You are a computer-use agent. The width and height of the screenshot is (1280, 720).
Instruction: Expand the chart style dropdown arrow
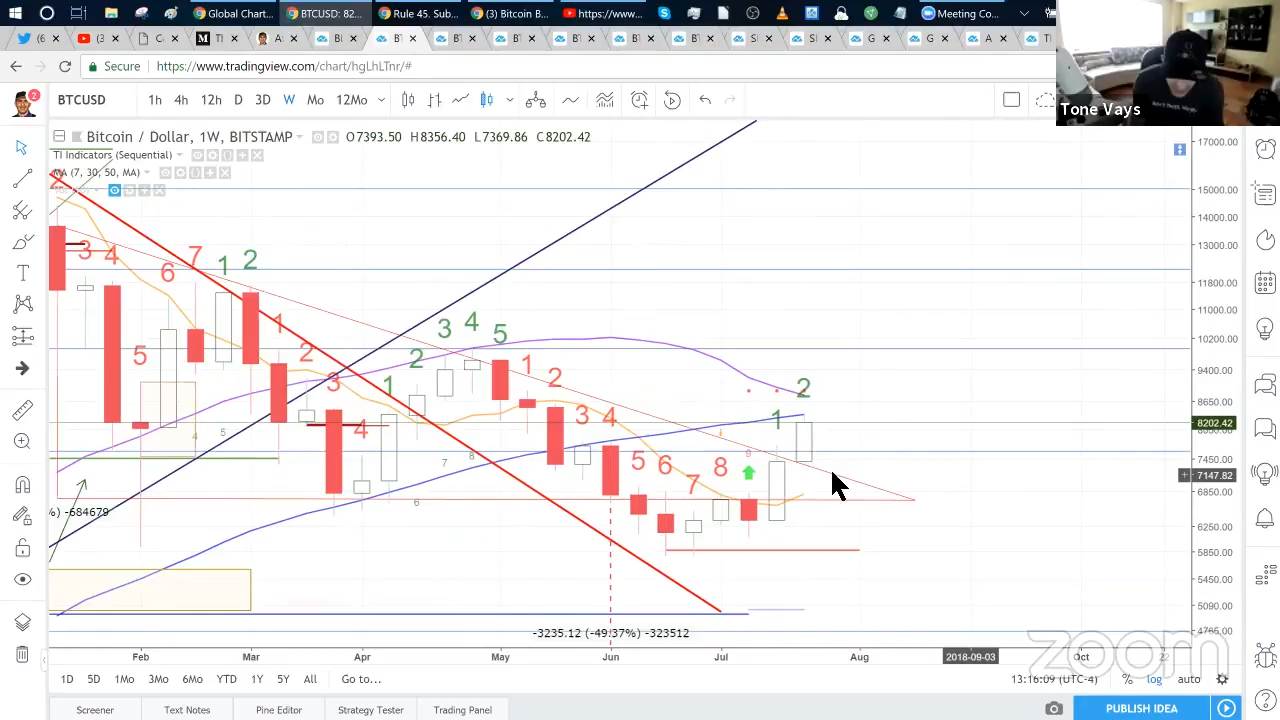(x=510, y=100)
